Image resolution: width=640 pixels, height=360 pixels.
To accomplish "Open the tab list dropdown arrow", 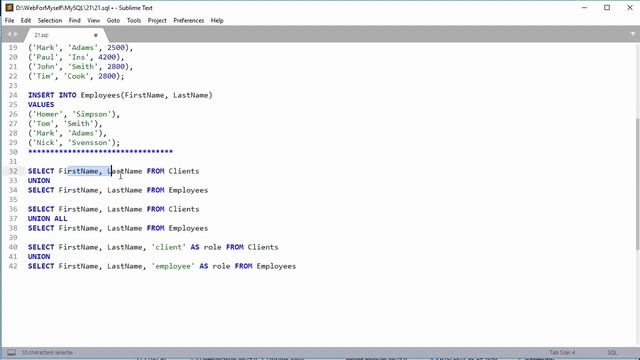I will click(x=633, y=34).
